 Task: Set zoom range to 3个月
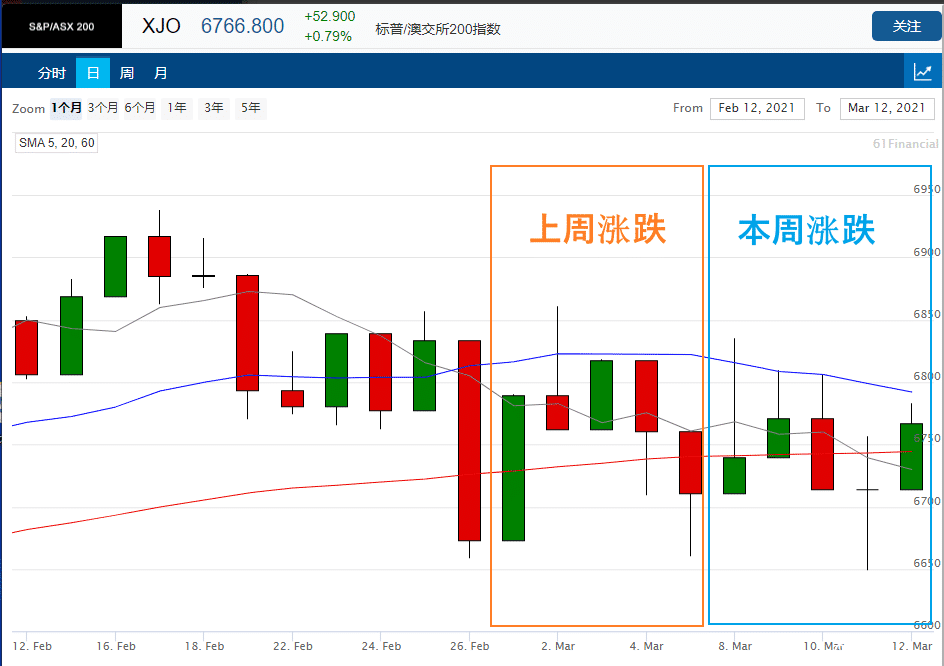pyautogui.click(x=103, y=108)
